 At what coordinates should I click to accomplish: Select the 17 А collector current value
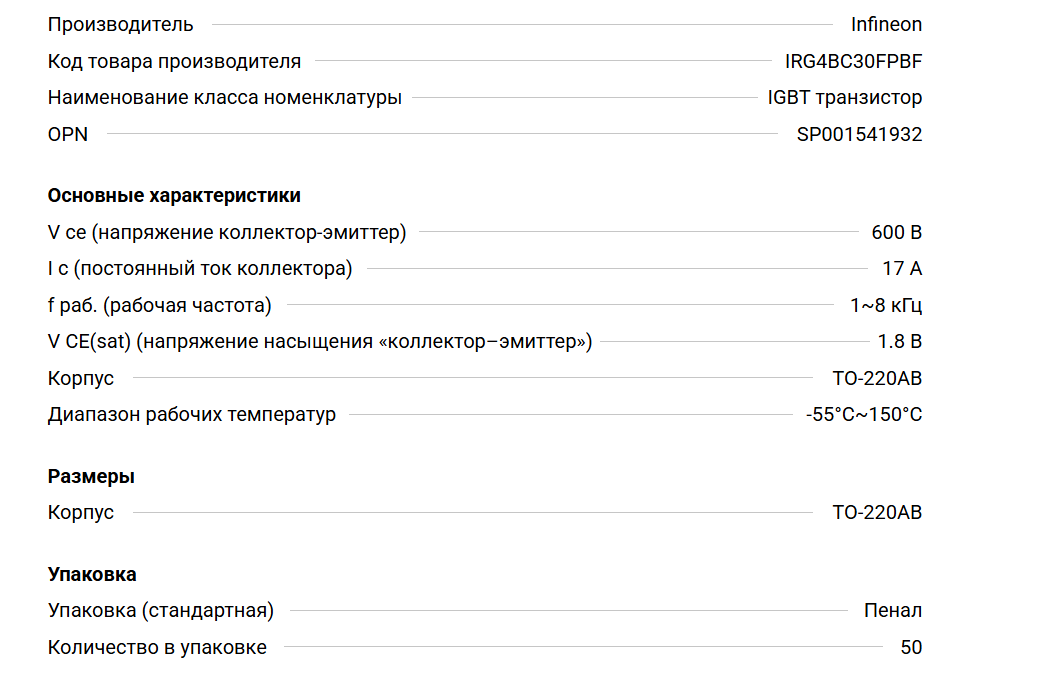902,269
